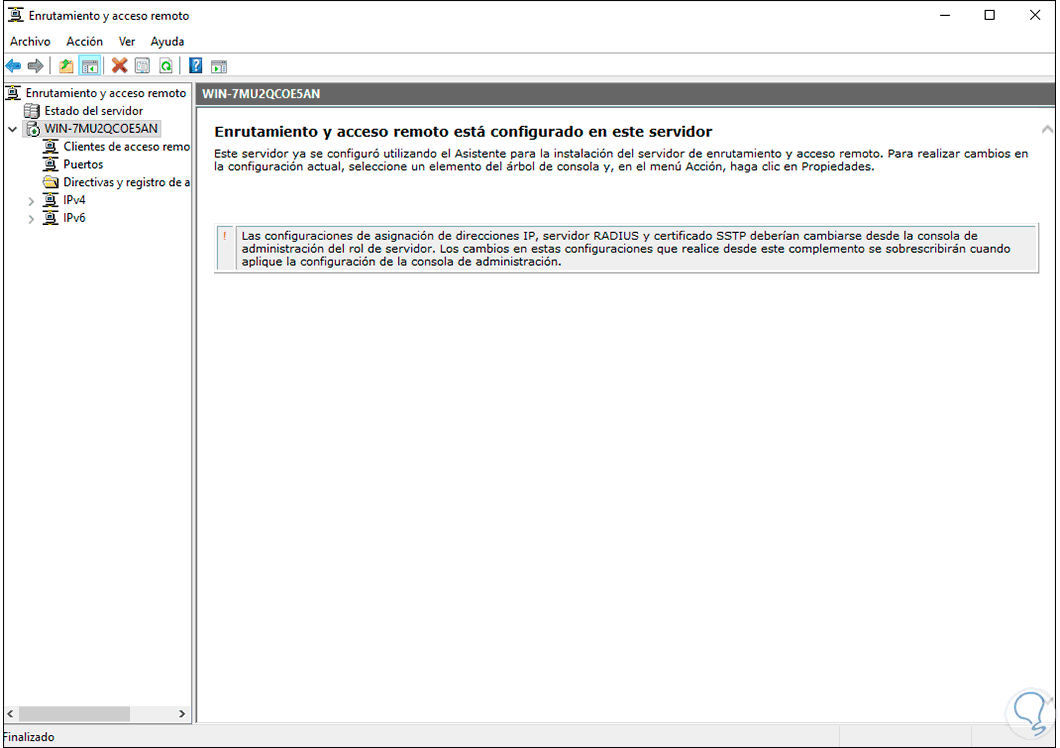Click the Enrutamiento y acceso remoto root icon
The width and height of the screenshot is (1060, 748).
click(14, 93)
